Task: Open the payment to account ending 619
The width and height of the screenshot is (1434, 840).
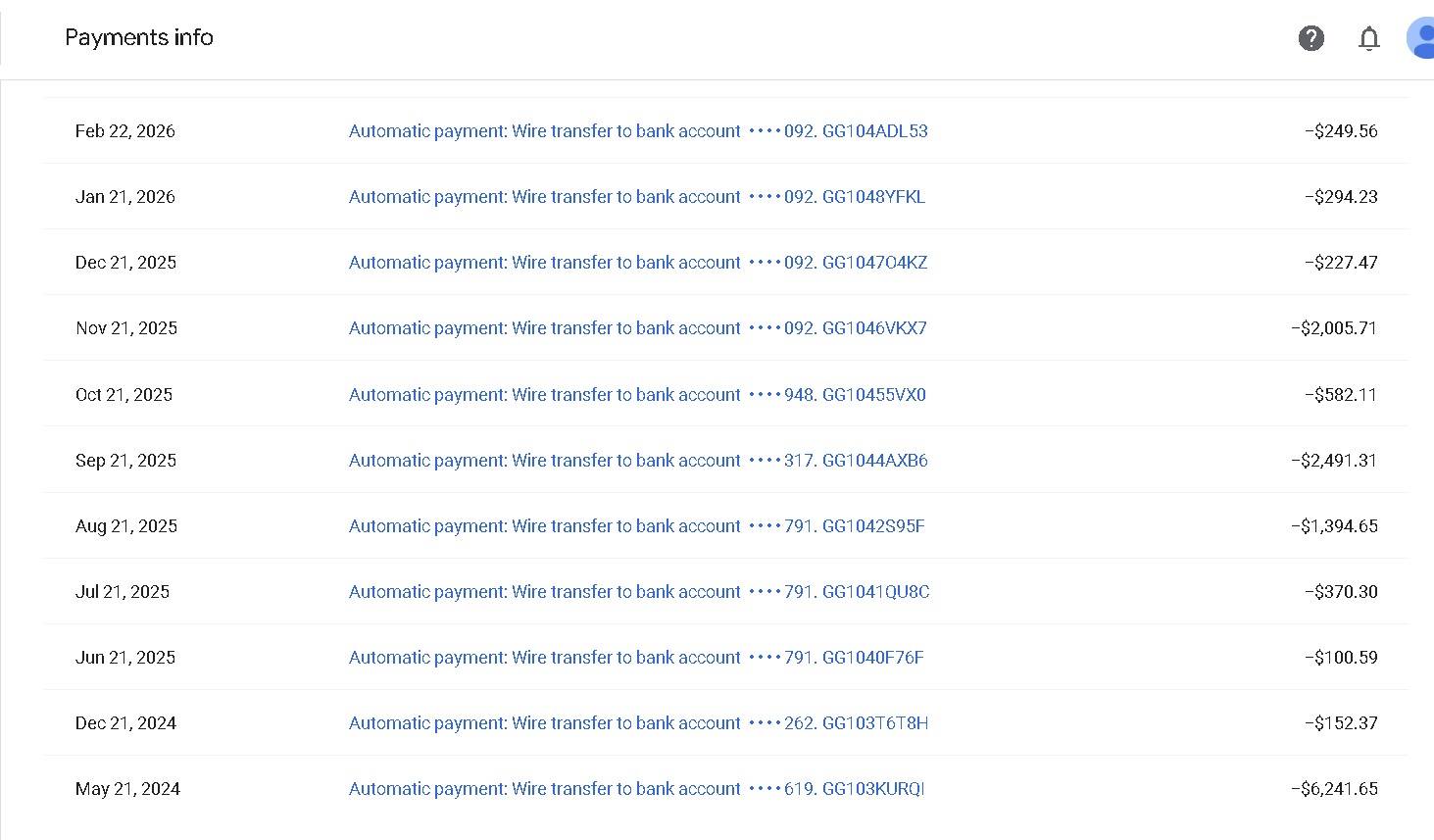Action: 637,789
